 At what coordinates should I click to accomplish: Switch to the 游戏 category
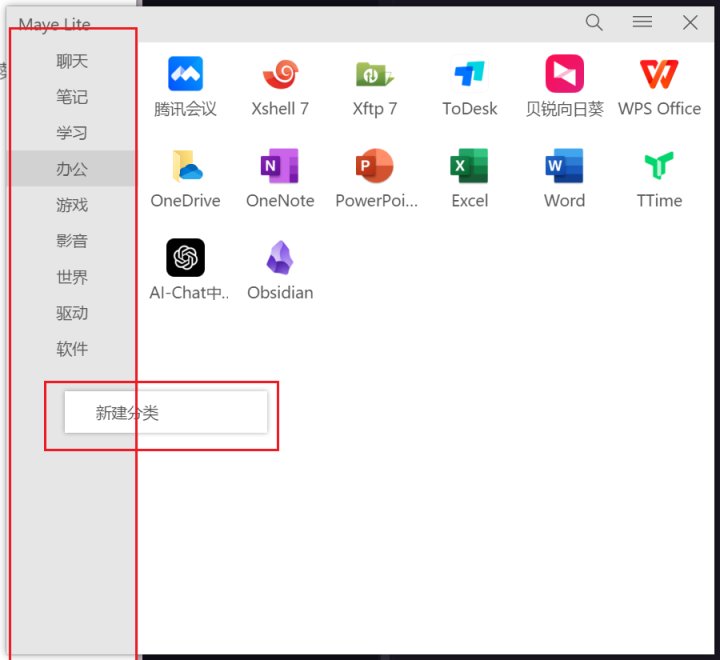[72, 205]
